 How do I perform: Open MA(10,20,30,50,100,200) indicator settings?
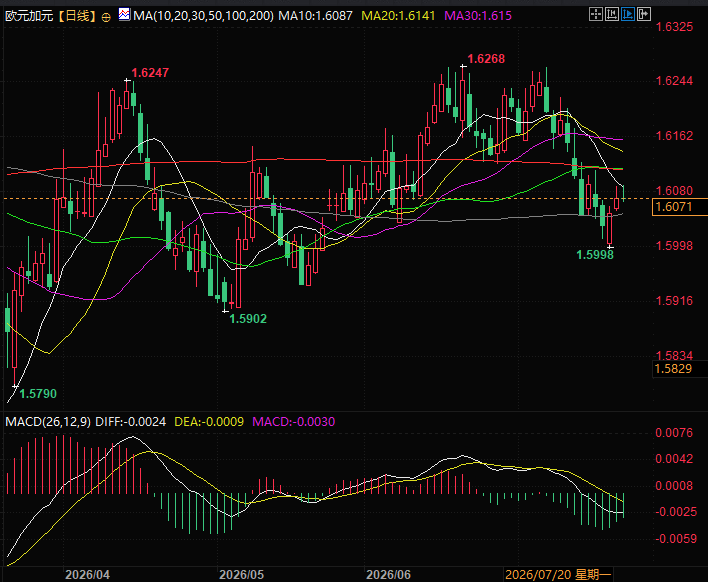[203, 16]
